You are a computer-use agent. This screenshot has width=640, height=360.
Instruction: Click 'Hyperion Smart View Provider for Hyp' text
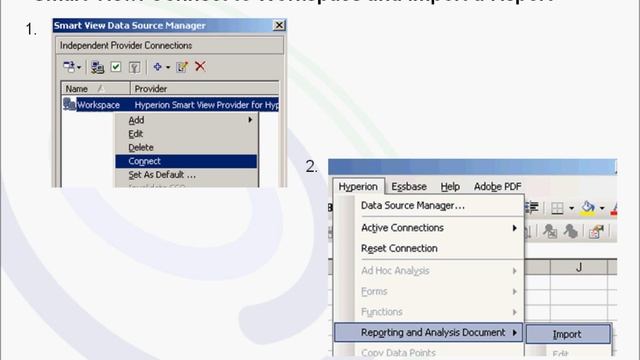(x=207, y=105)
